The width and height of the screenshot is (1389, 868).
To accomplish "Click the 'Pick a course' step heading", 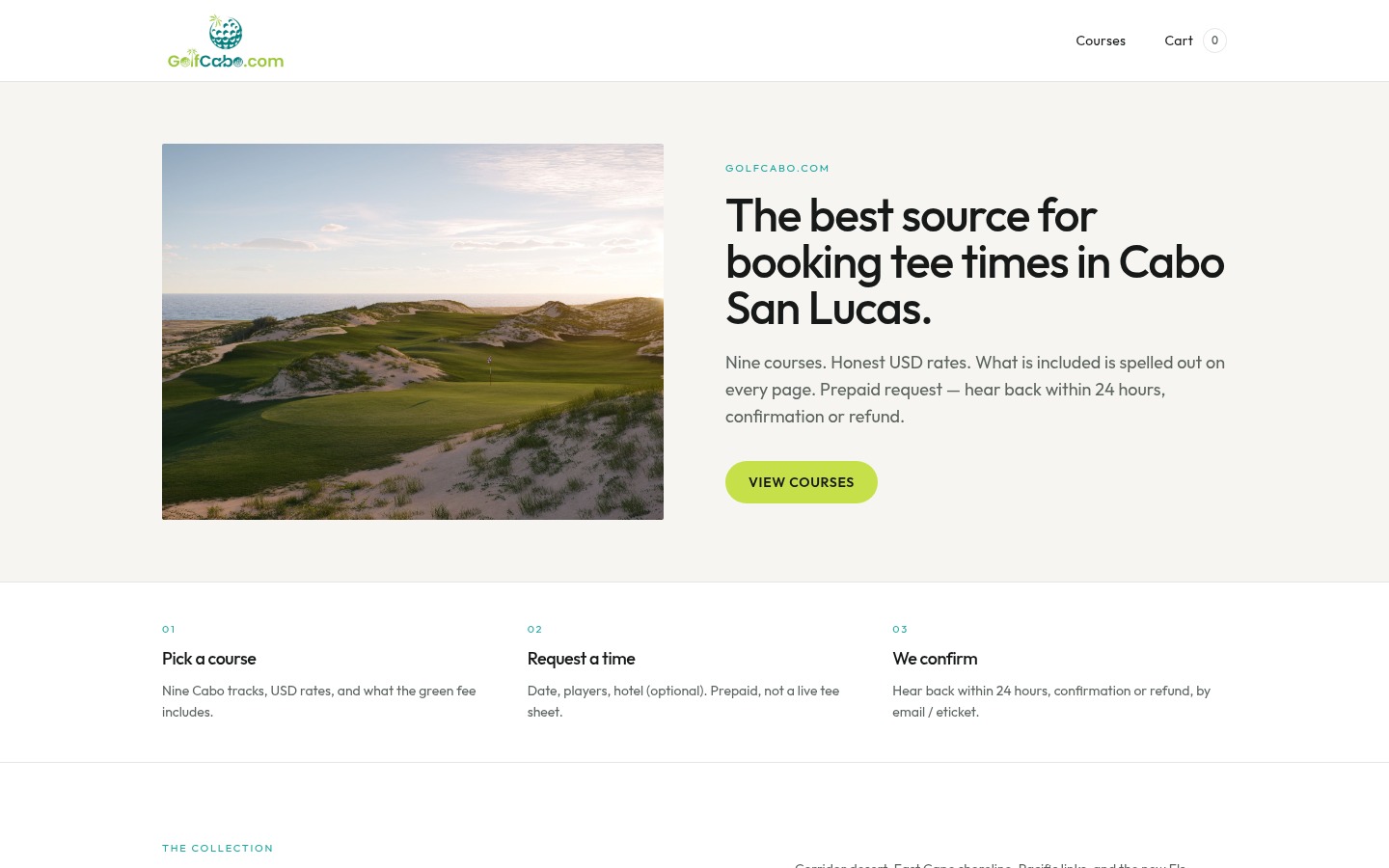I will (x=209, y=659).
